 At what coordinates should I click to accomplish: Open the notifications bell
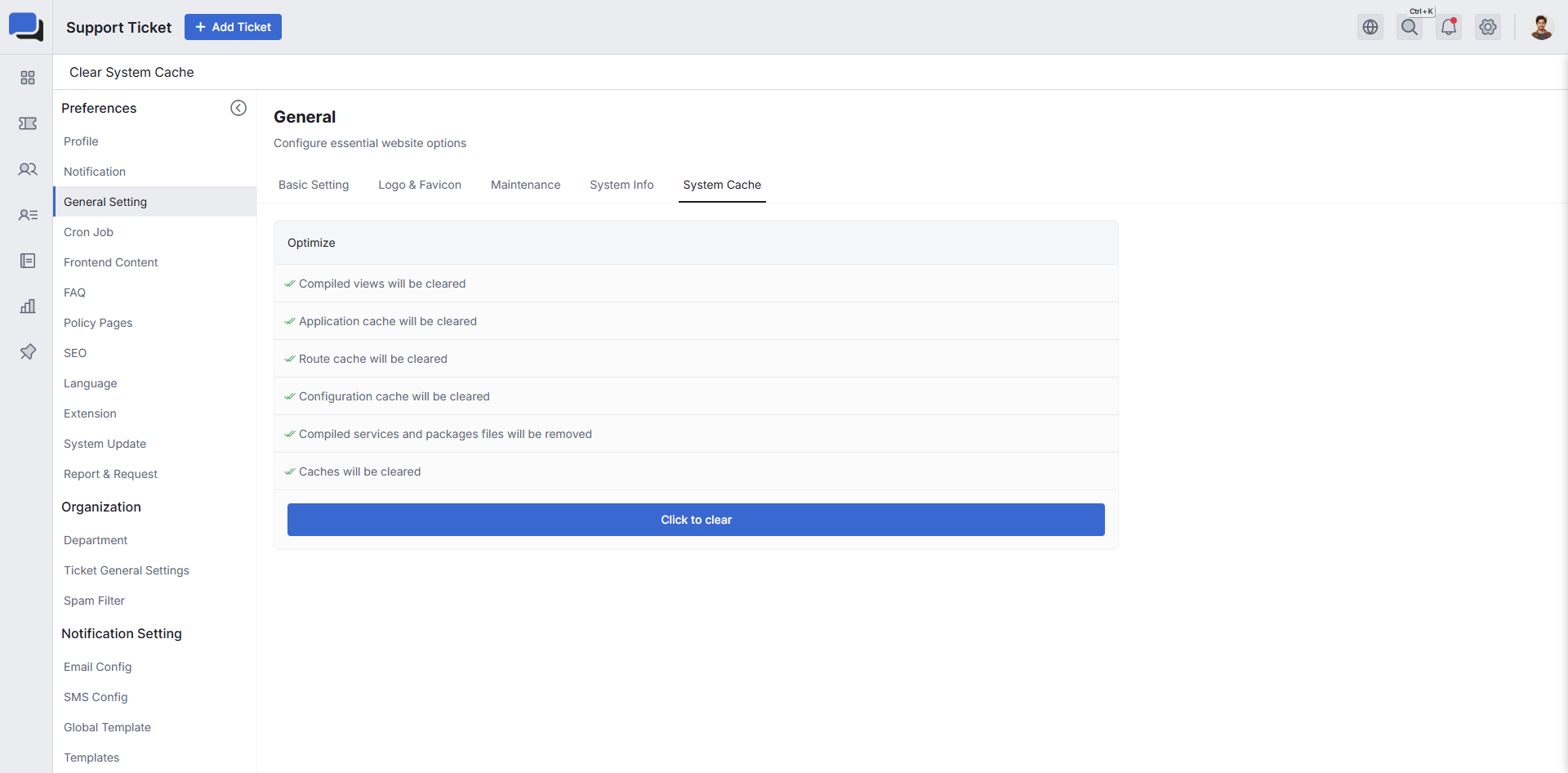pos(1449,27)
